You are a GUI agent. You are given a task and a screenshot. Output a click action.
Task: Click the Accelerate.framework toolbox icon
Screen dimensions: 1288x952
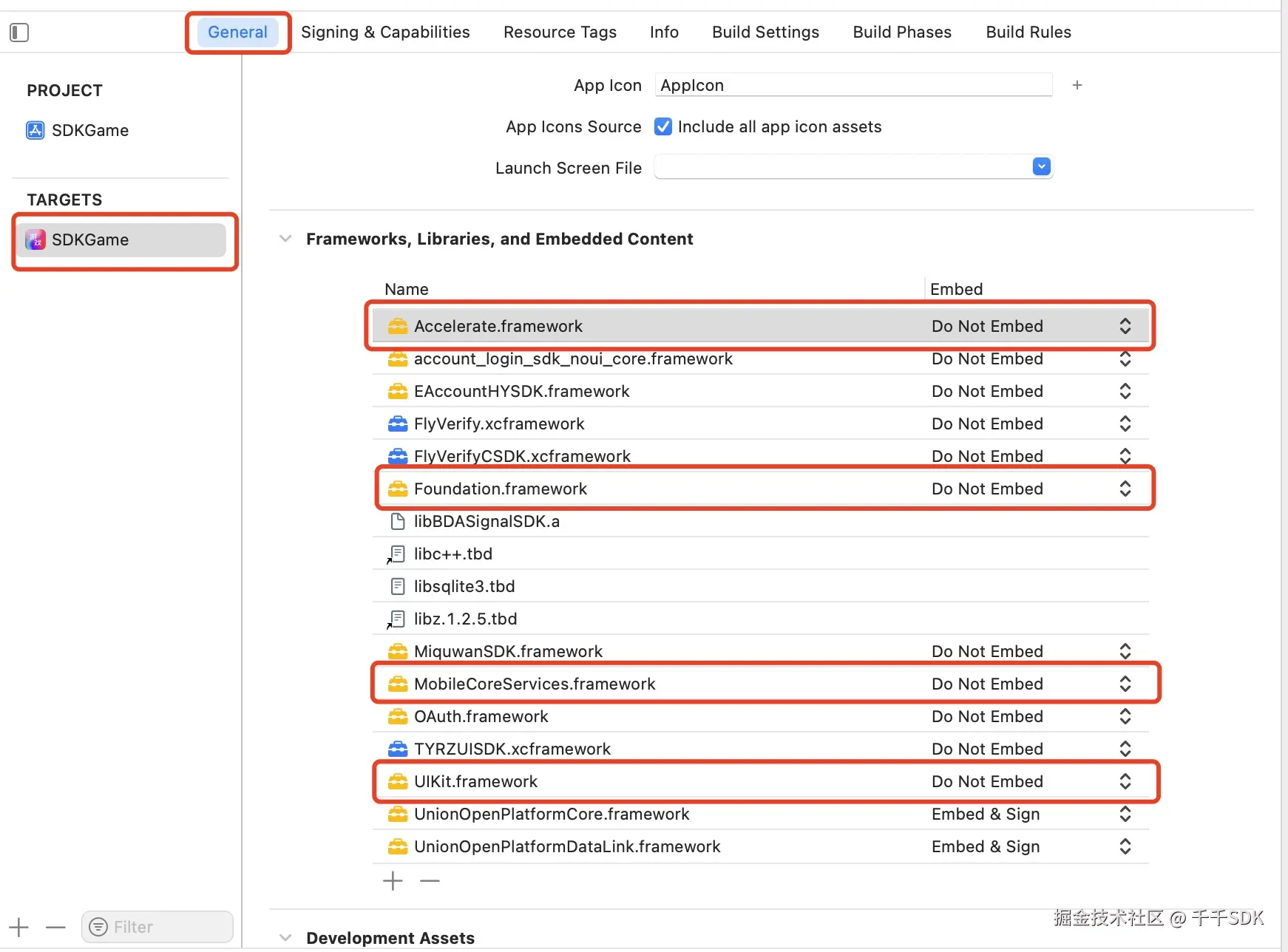(398, 326)
